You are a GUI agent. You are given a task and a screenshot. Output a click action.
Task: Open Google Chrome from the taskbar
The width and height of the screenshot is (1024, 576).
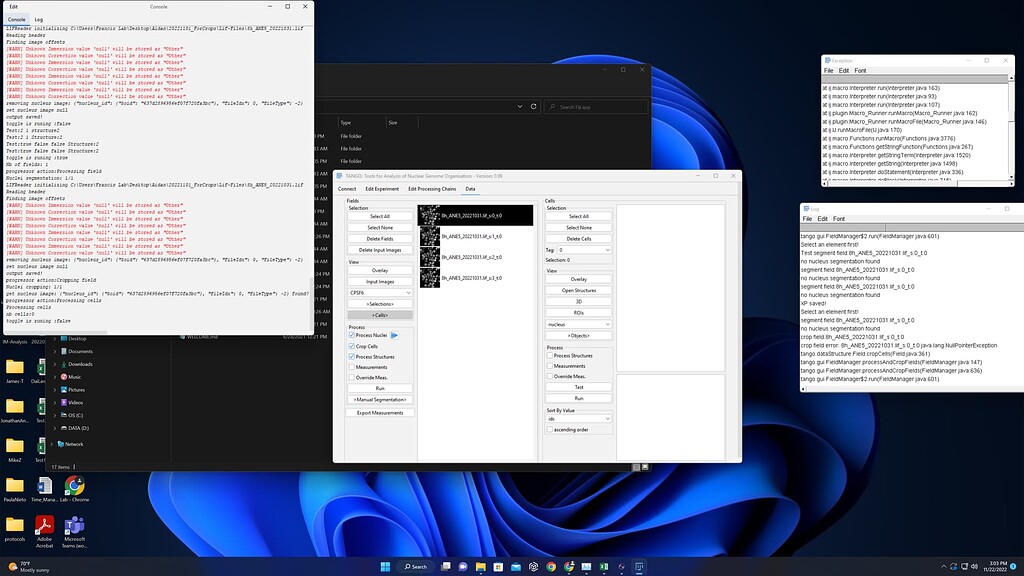pos(551,566)
